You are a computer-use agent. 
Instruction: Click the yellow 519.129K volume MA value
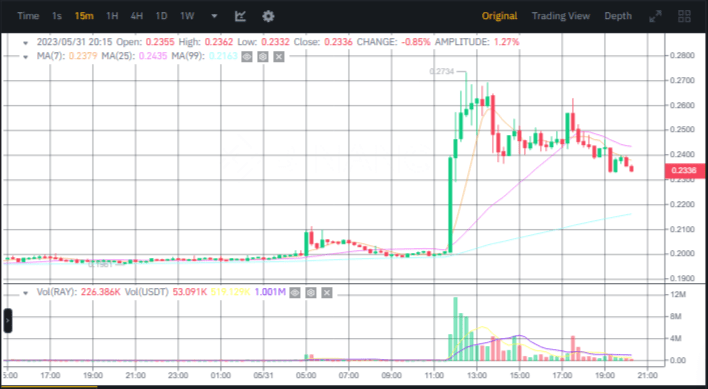click(230, 292)
